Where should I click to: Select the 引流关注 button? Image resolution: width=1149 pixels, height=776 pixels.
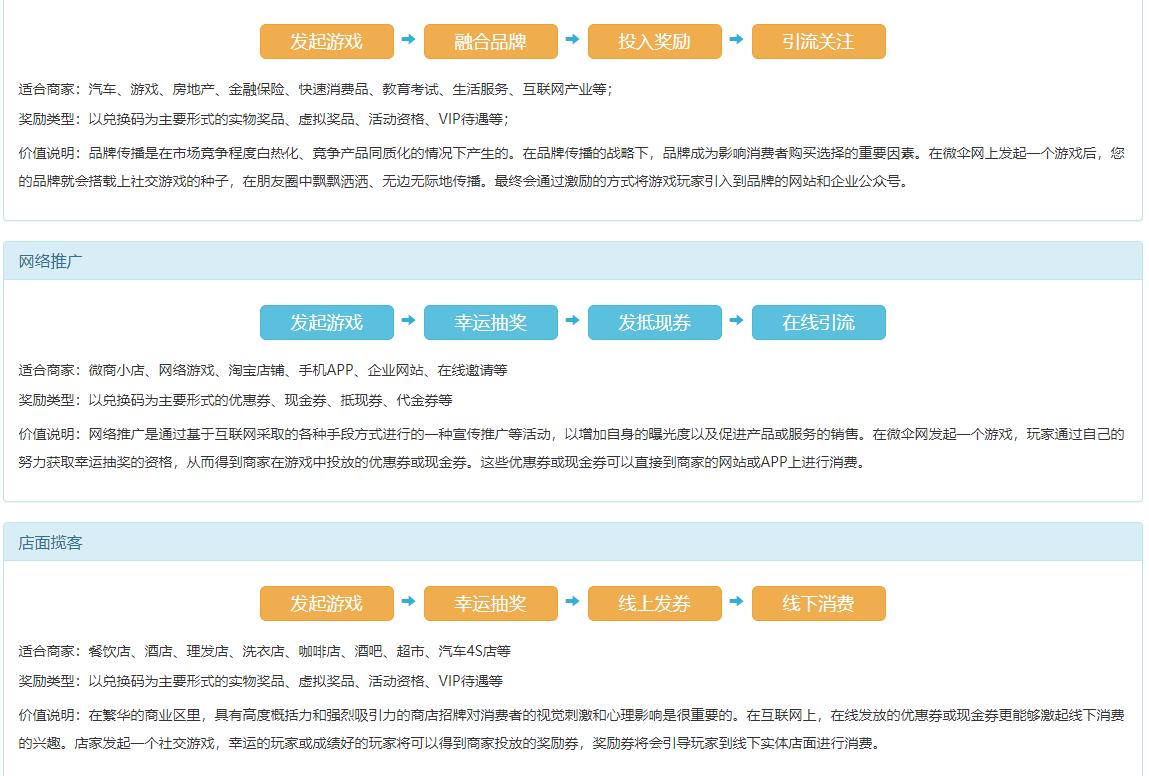tap(819, 41)
